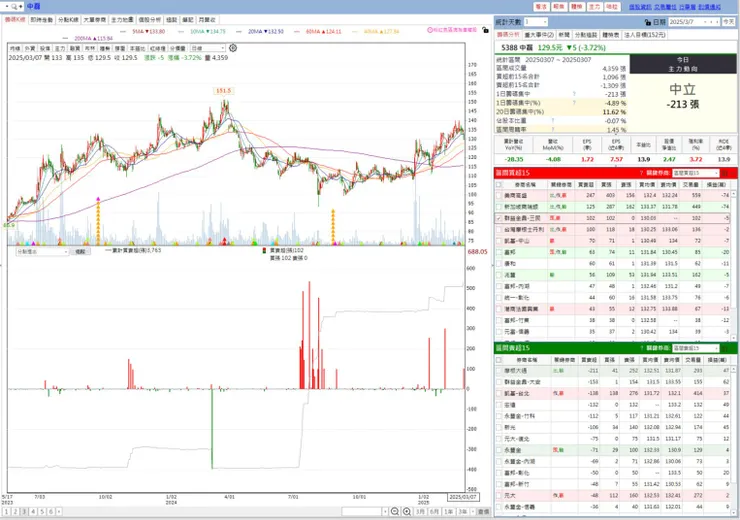Screen dimensions: 740x520
Task: Click the export icon in the green 賣超15 header
Action: 726,348
